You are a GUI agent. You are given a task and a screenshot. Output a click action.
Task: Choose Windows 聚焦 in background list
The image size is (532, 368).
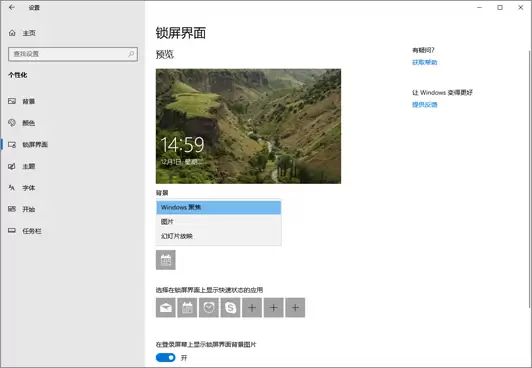click(218, 207)
